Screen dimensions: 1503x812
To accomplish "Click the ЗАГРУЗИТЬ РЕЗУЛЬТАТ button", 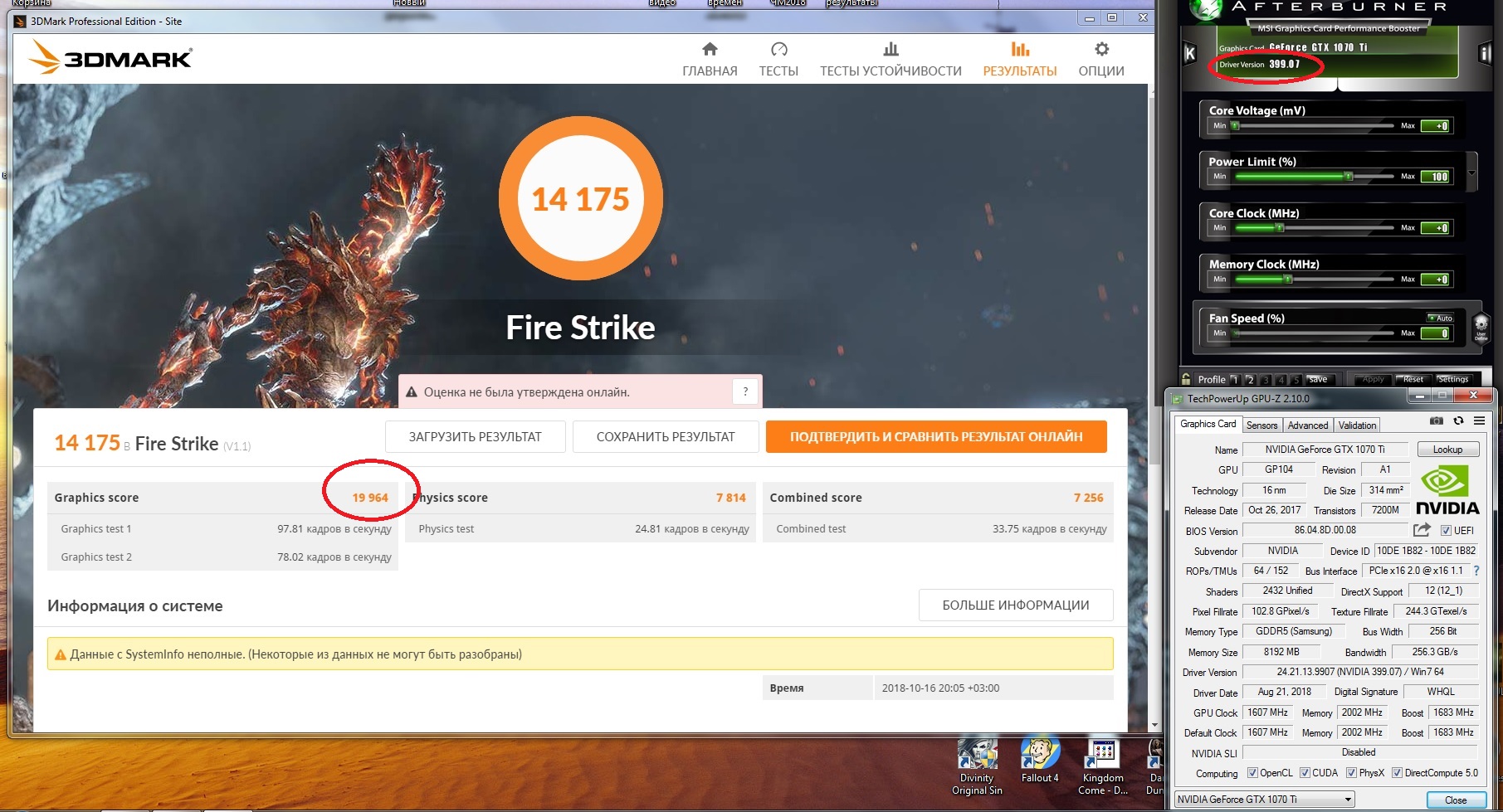I will click(475, 437).
